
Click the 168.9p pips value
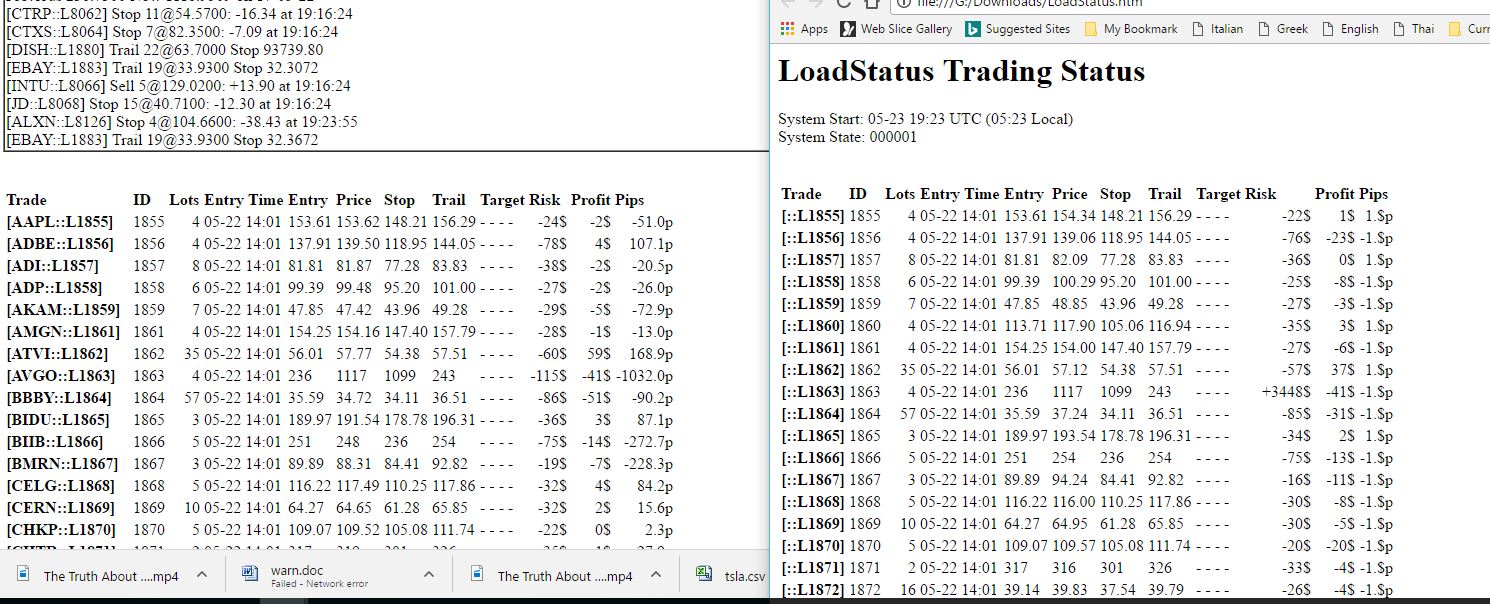(x=650, y=354)
